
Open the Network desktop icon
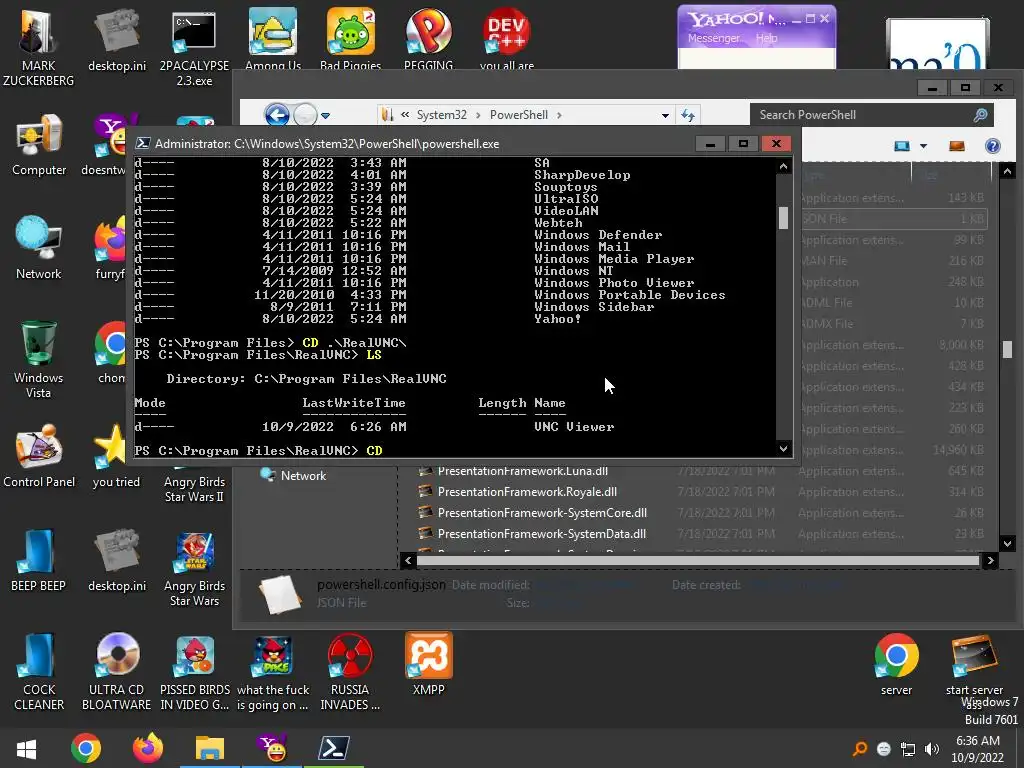point(39,248)
